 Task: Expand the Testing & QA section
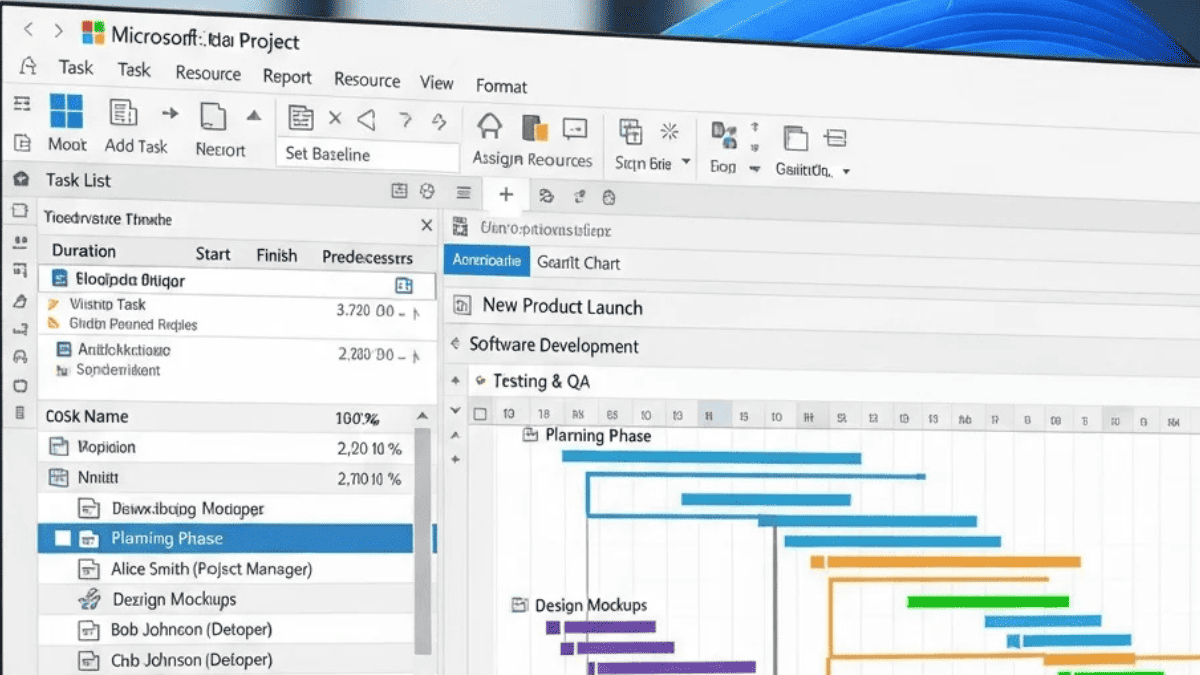480,381
